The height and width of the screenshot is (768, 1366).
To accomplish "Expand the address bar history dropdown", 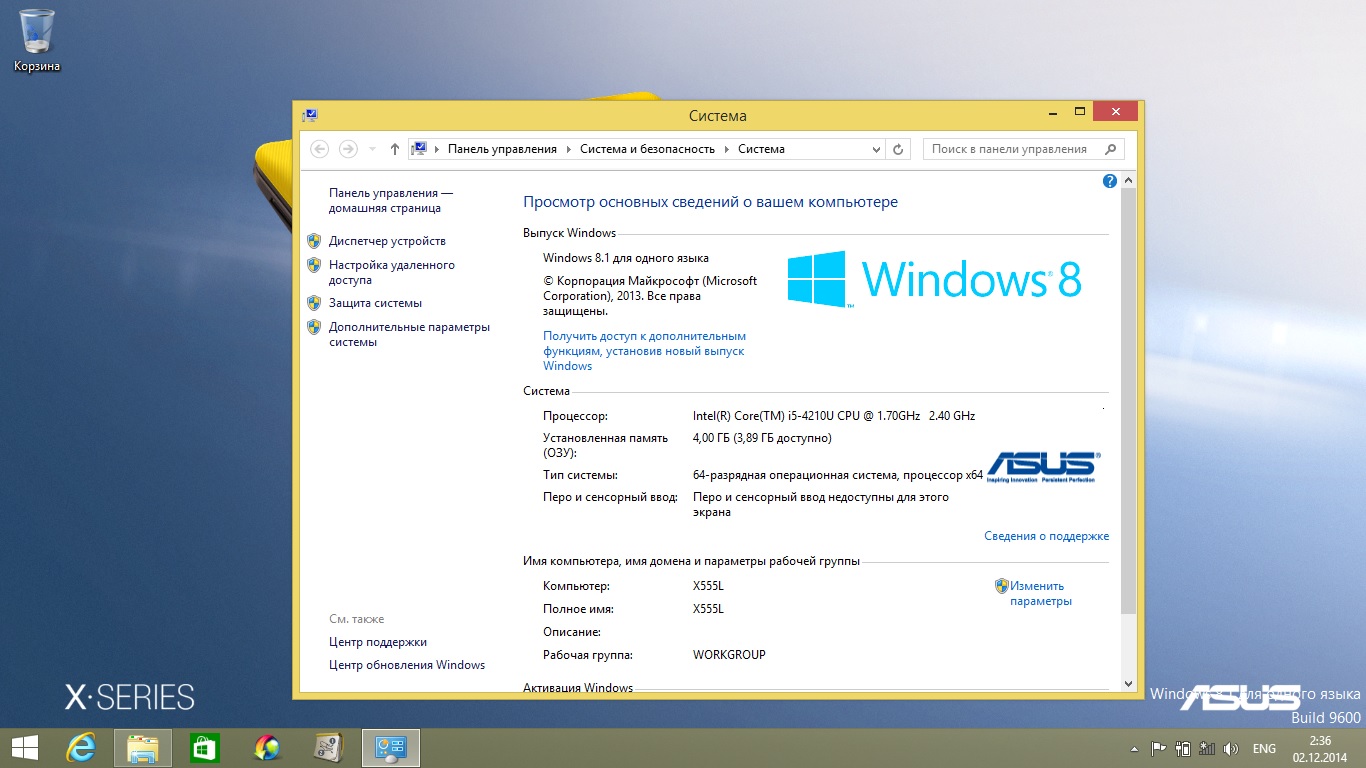I will tap(876, 149).
